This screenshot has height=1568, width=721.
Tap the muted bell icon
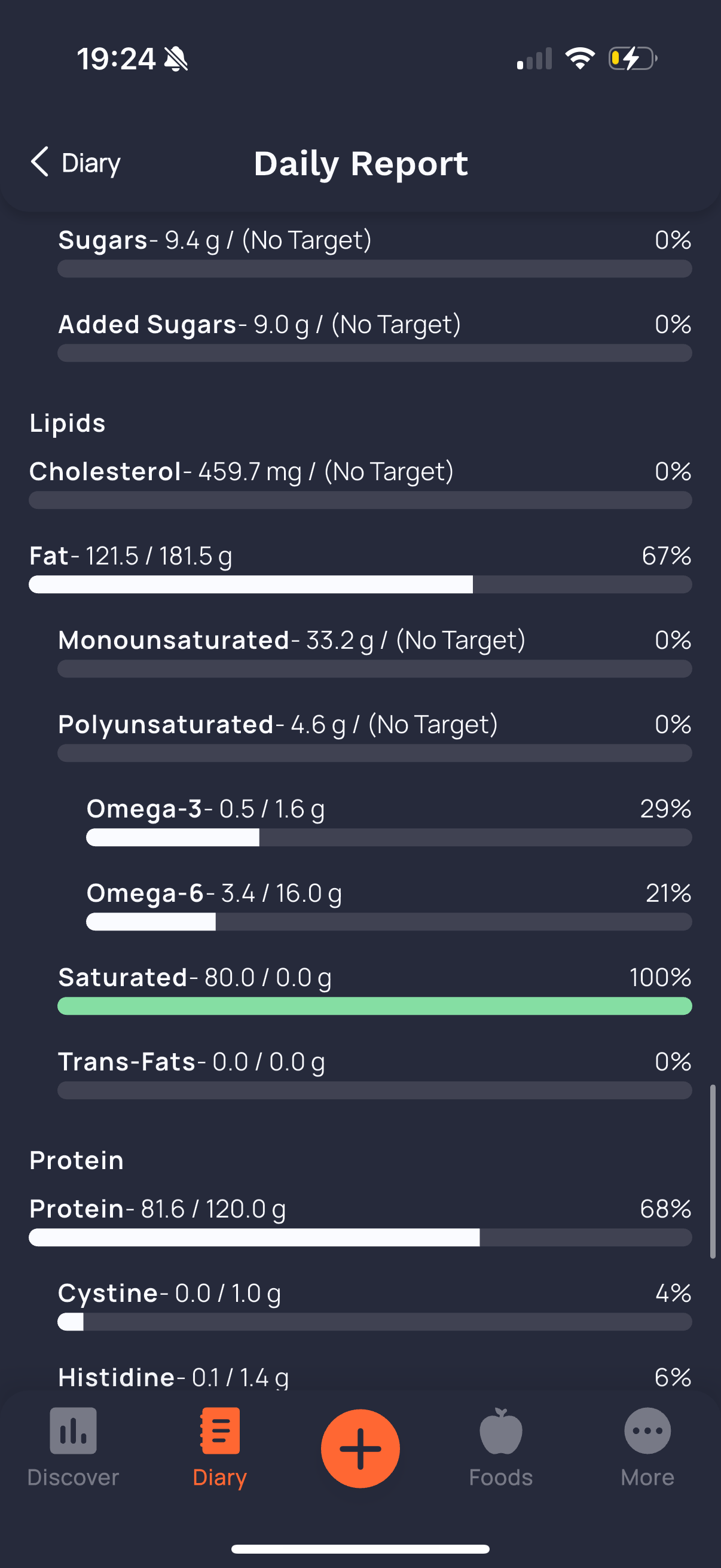tap(176, 59)
